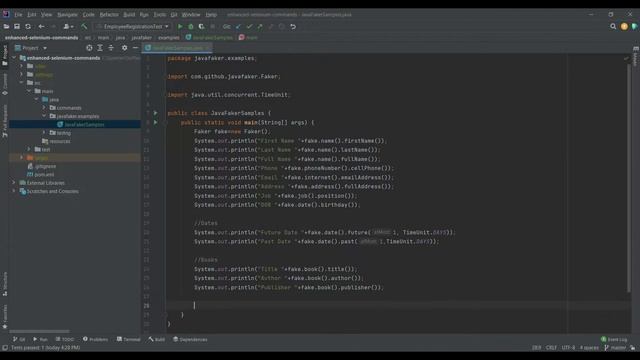Click the CRLF line separator status entry
Screen dimensions: 640x360
[x=551, y=348]
